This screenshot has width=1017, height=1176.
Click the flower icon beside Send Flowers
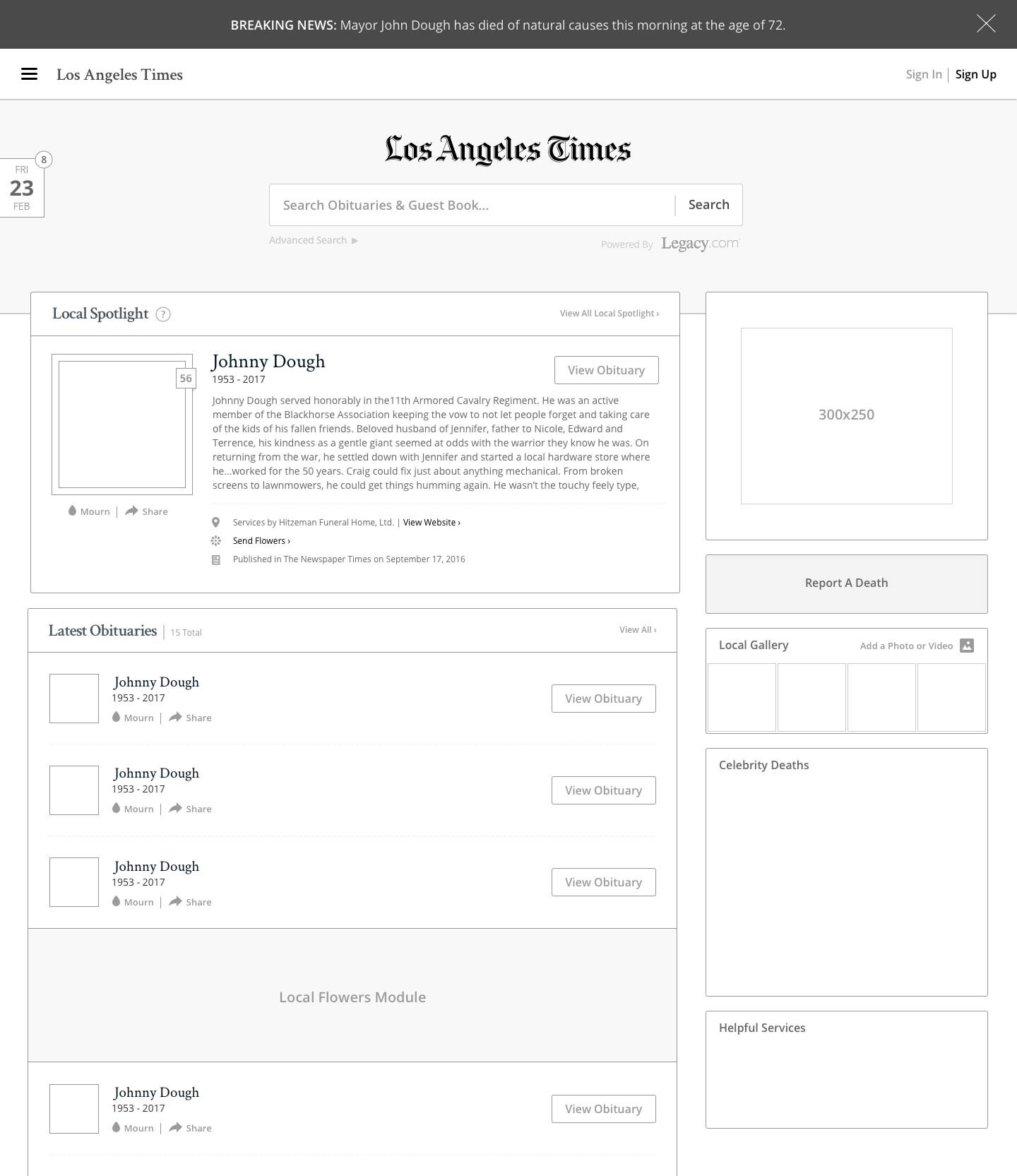pos(216,541)
